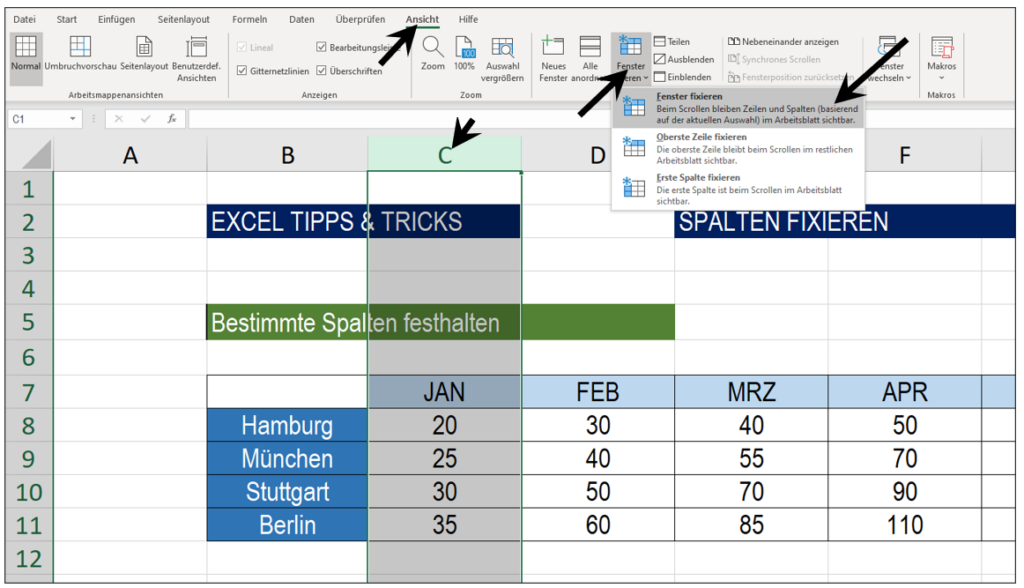Select row 5 header
Image resolution: width=1024 pixels, height=588 pixels.
pos(29,322)
